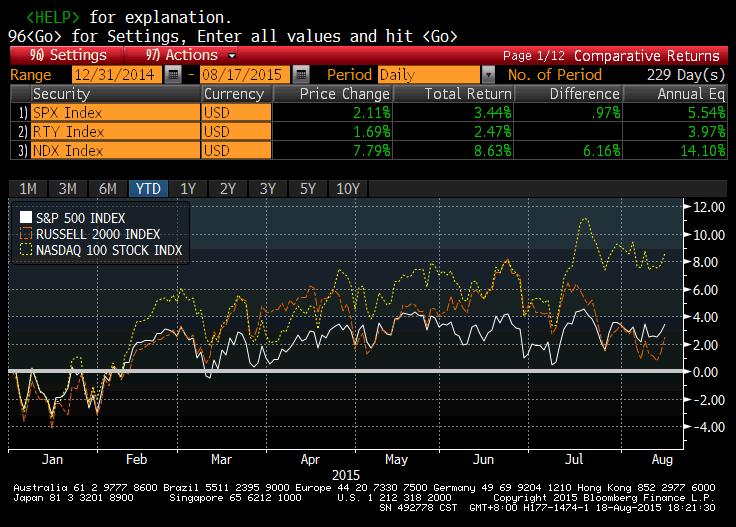Select the 3M range tab
Screen dimensions: 736x527
click(x=68, y=189)
